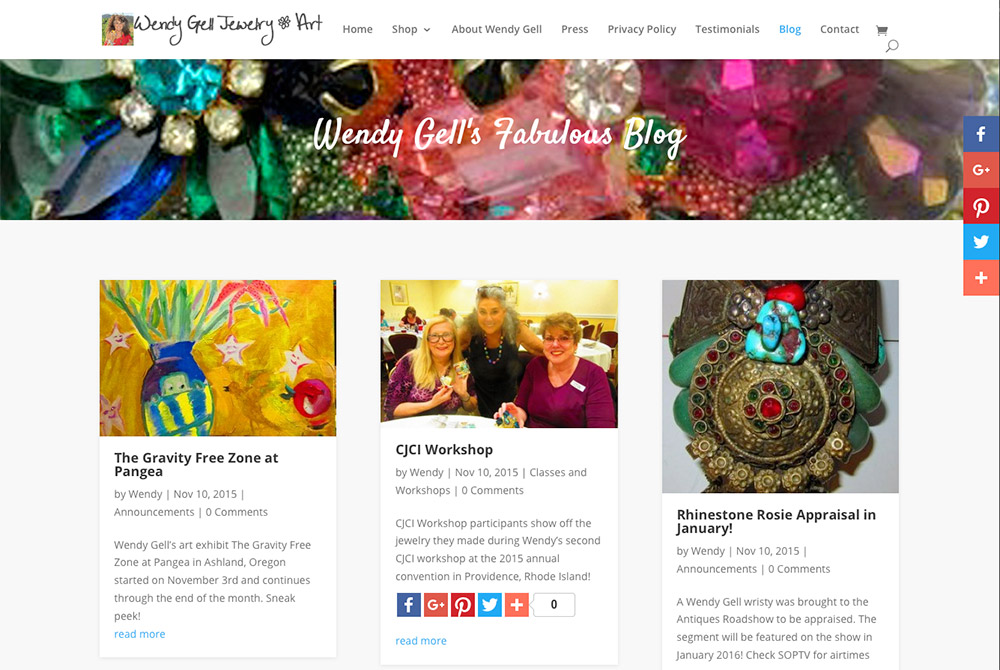
Task: Share on Google+ from the side bar
Action: point(981,170)
